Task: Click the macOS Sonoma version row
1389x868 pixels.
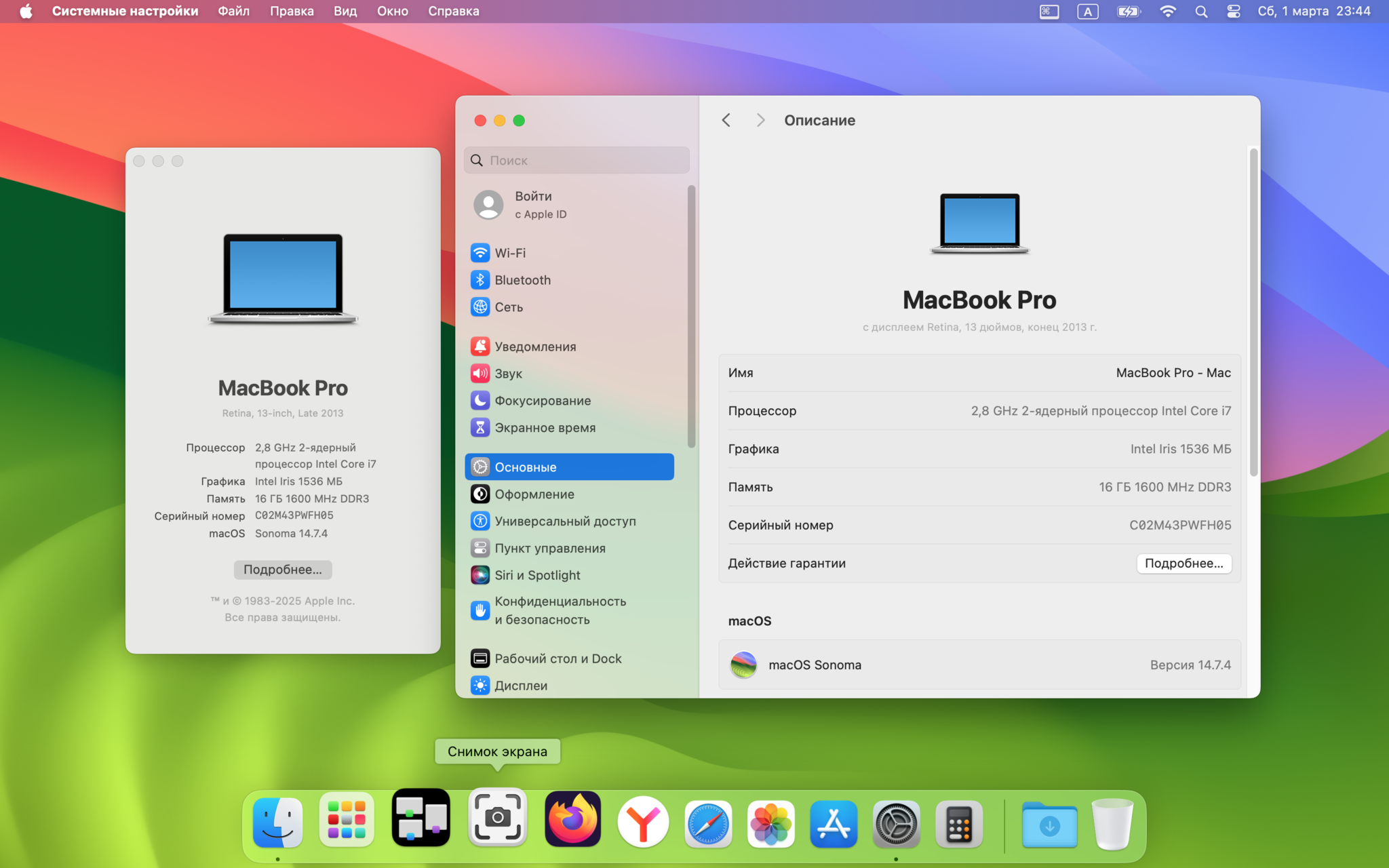Action: (x=979, y=665)
